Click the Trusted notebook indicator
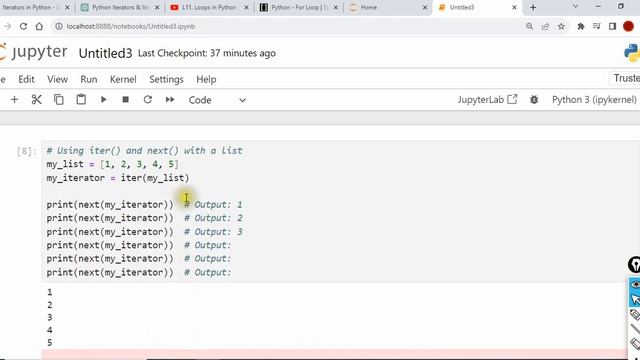The height and width of the screenshot is (360, 640). (x=626, y=78)
